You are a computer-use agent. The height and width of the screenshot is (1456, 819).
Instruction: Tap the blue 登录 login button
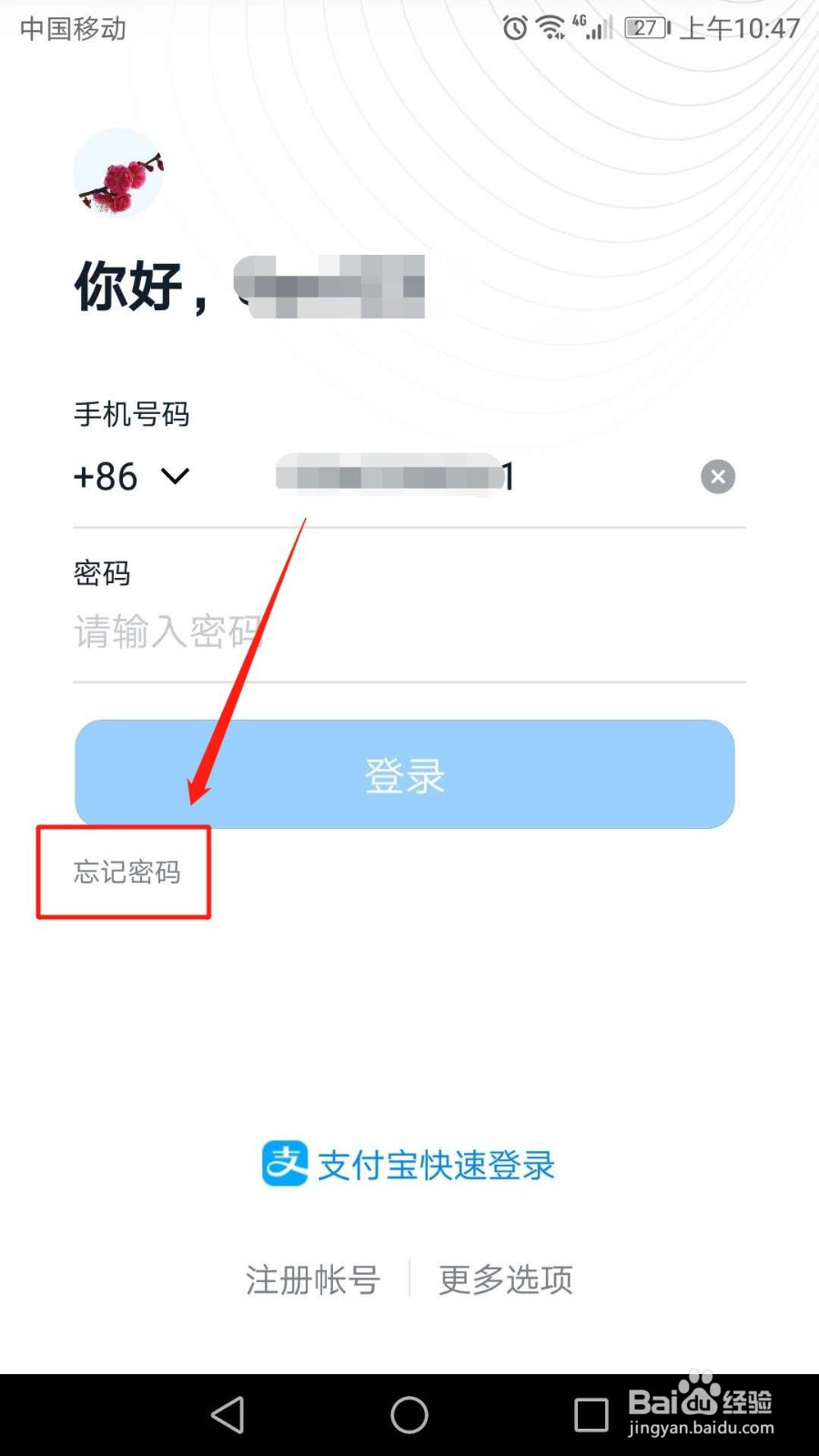[405, 774]
